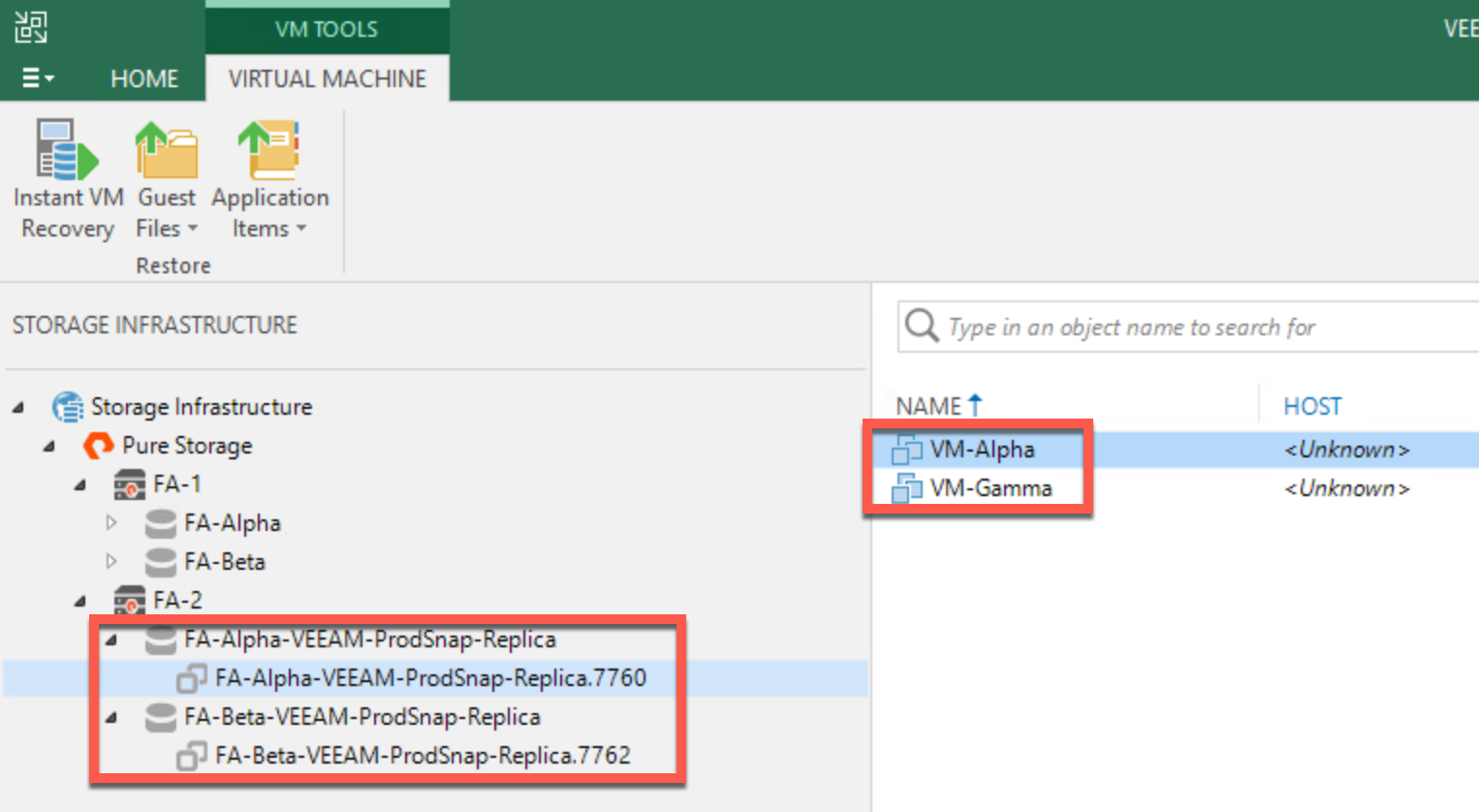The image size is (1479, 812).
Task: Click VM-Gamma's <Unknown> host cell
Action: [1346, 488]
